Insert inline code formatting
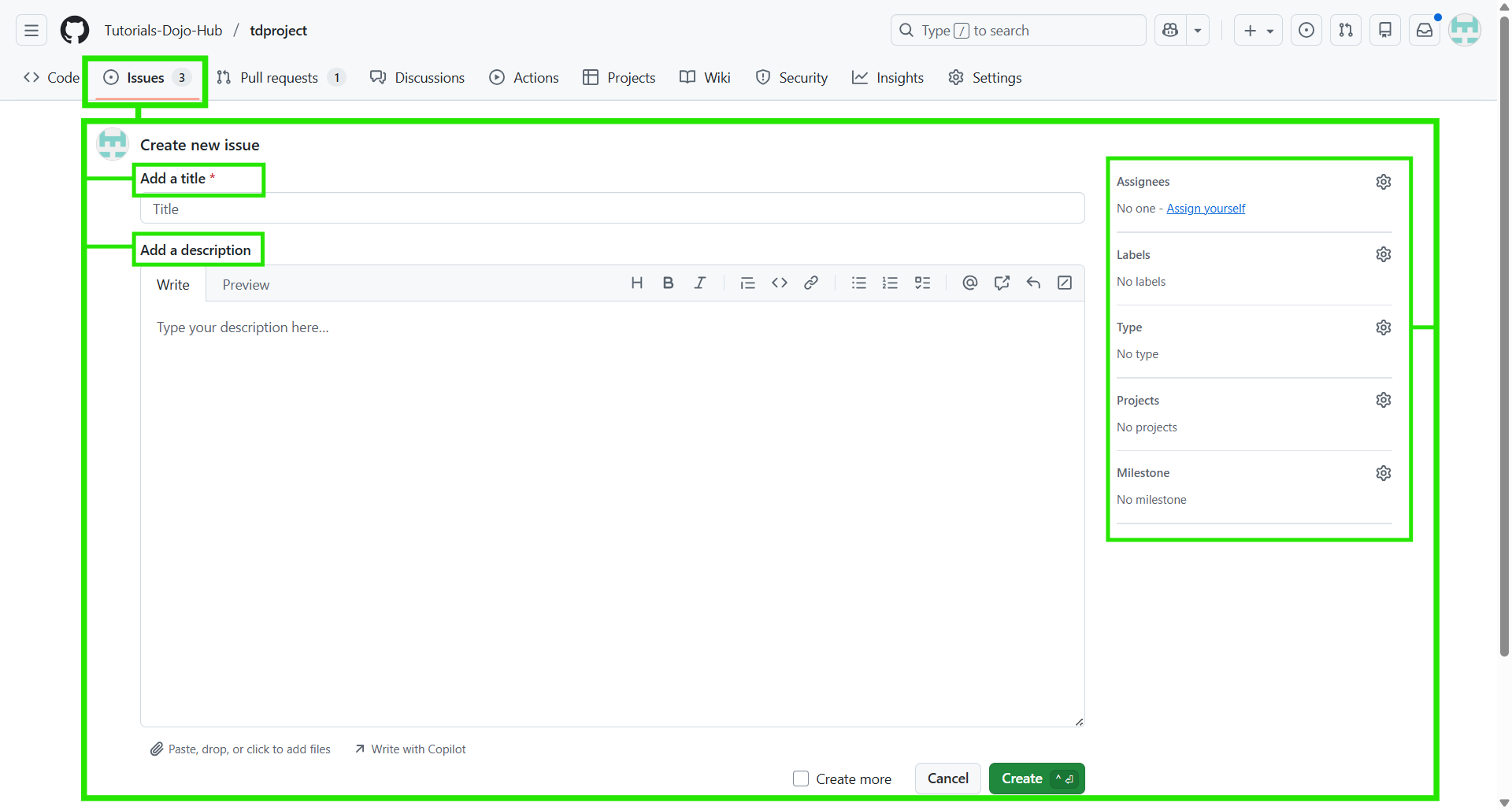This screenshot has height=810, width=1512. click(x=780, y=283)
